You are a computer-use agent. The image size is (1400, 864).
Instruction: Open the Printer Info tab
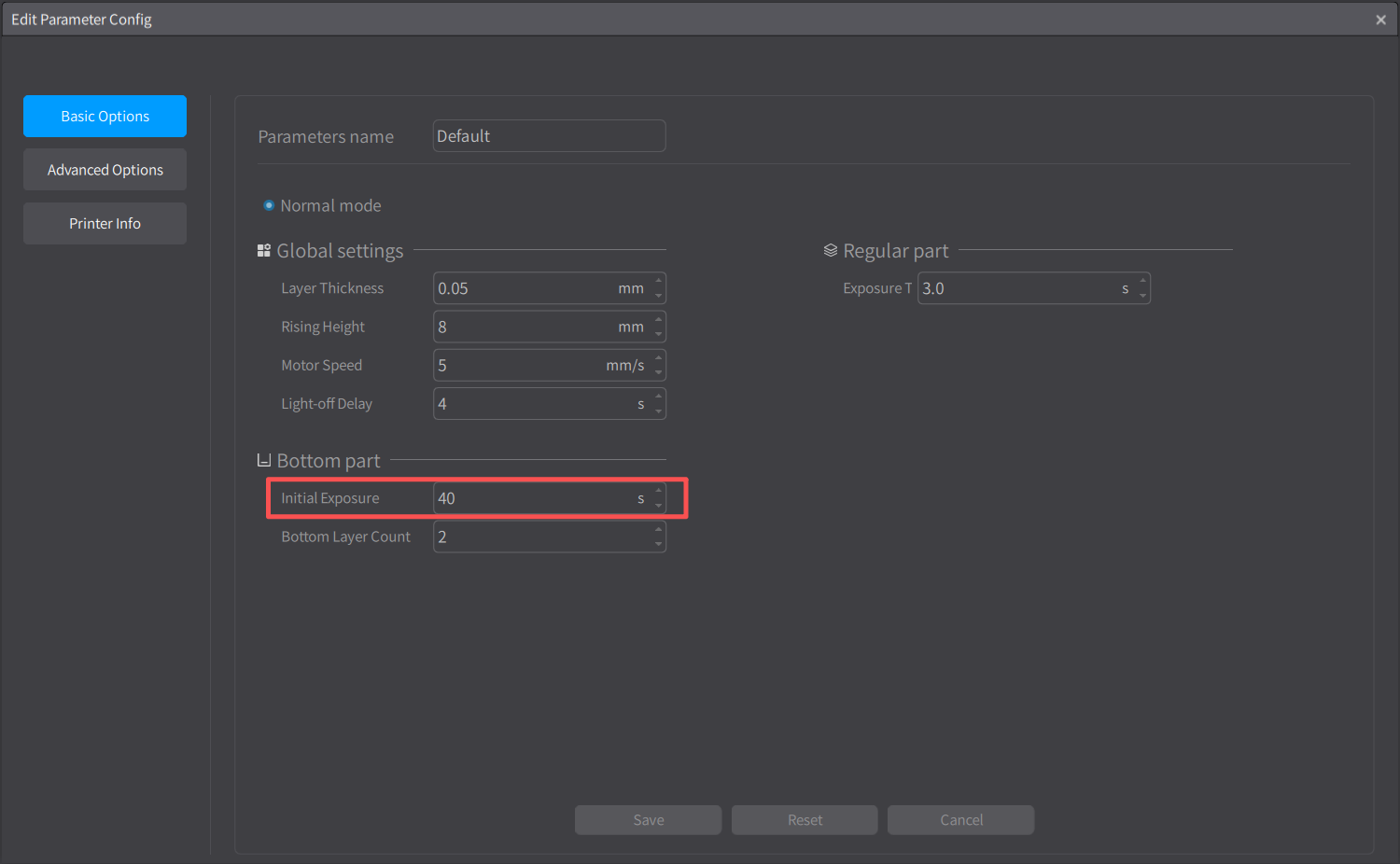click(105, 224)
